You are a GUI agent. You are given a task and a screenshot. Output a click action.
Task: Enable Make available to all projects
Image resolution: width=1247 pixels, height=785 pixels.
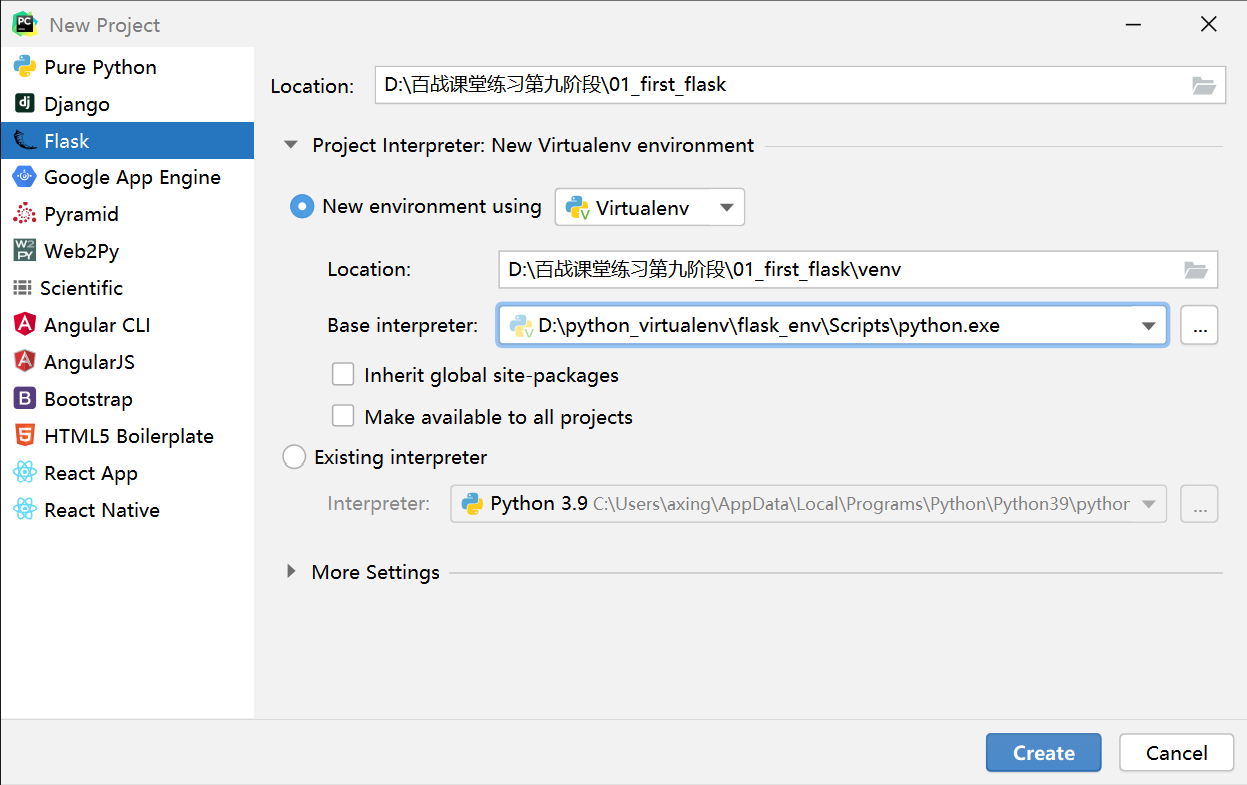pos(343,416)
